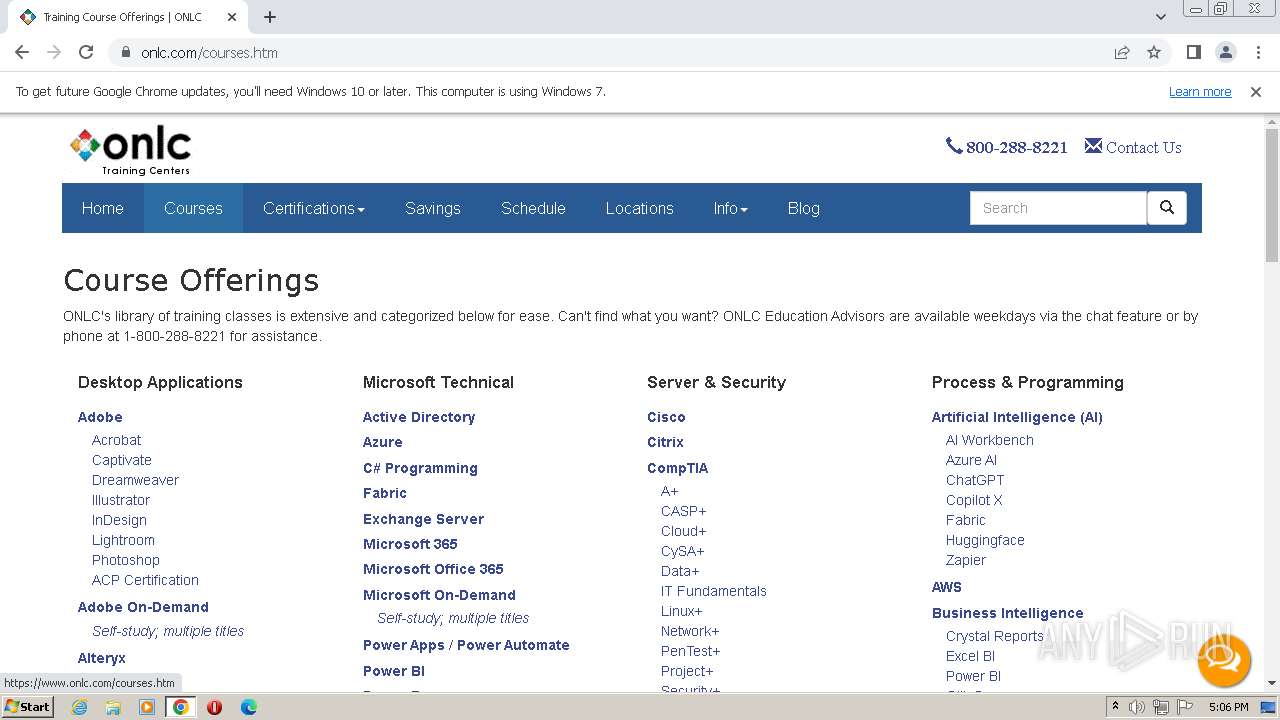Open the AWS category link
The height and width of the screenshot is (720, 1280).
947,587
